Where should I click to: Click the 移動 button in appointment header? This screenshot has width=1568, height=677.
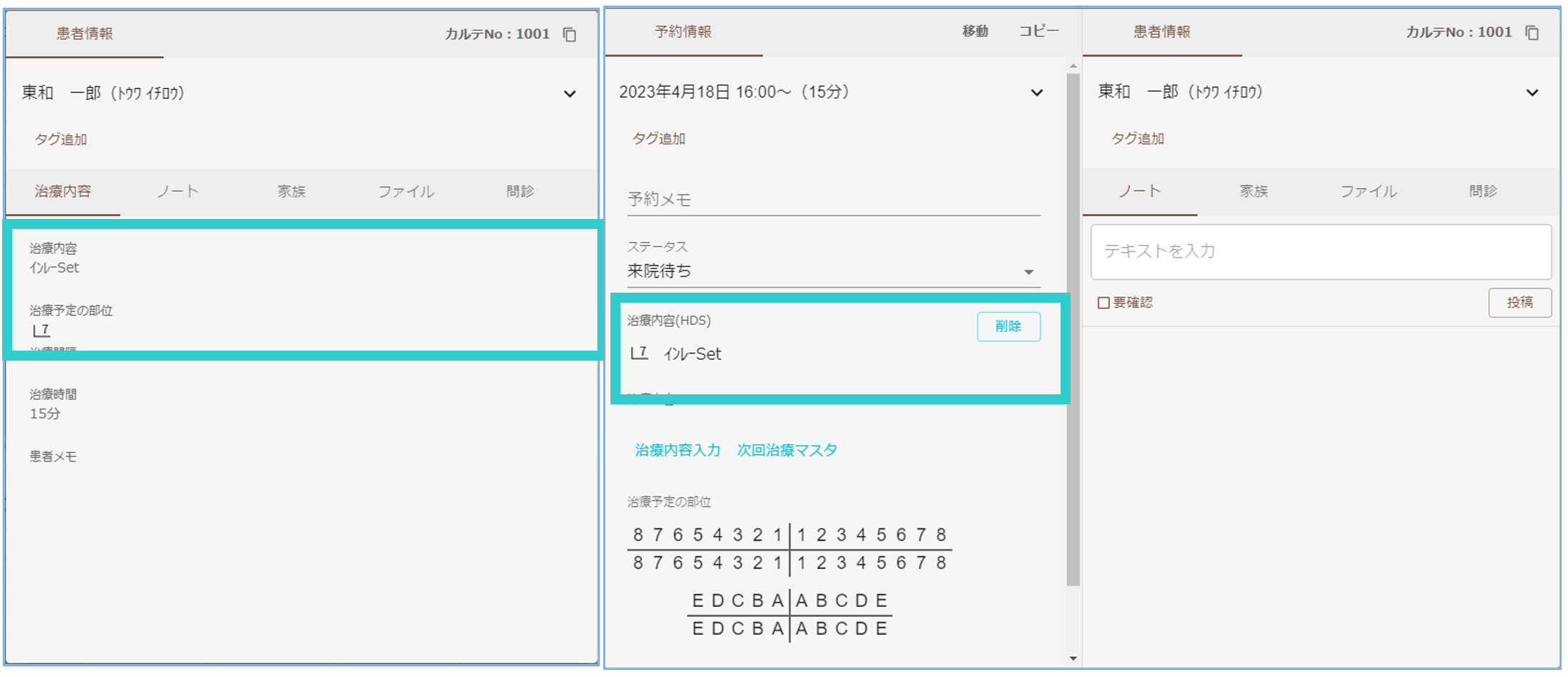975,31
